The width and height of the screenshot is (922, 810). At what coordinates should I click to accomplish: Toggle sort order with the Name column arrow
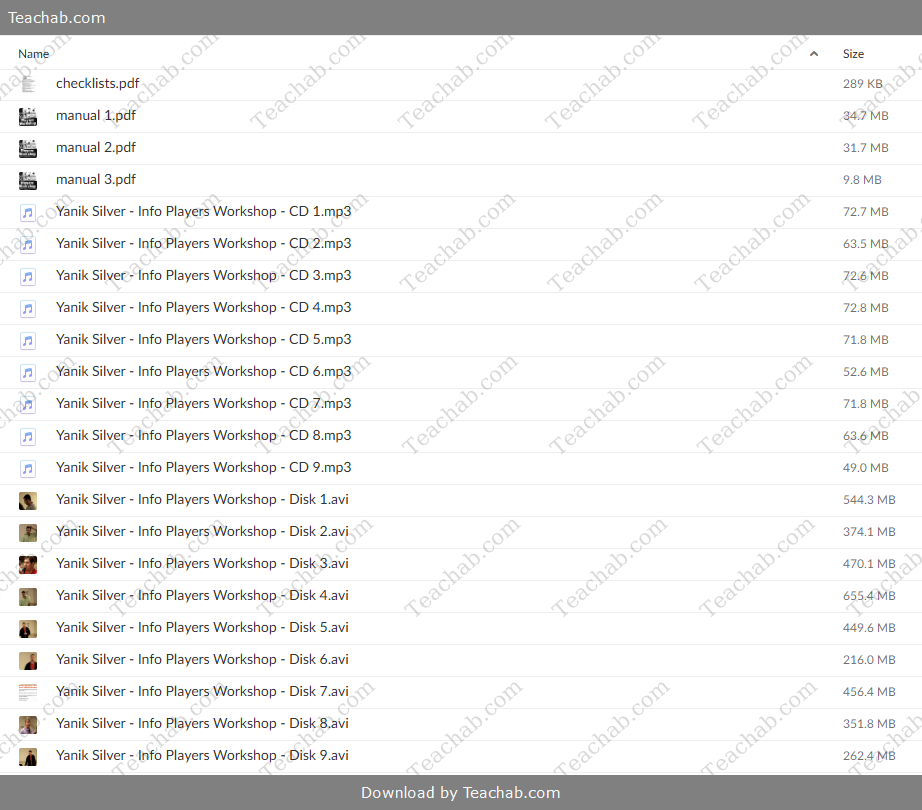point(814,54)
